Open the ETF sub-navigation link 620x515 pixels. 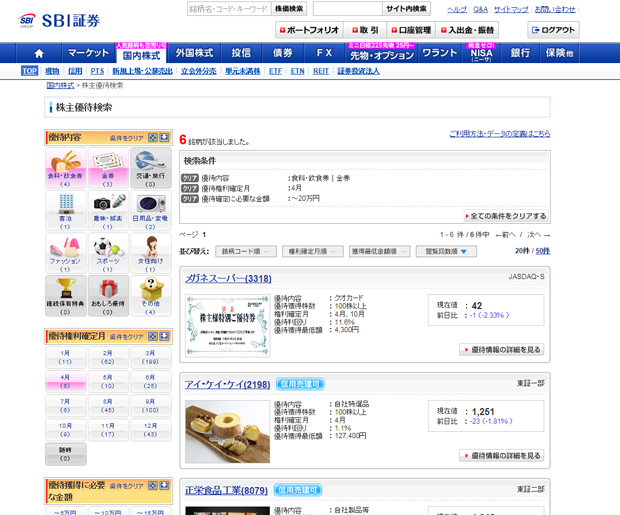pyautogui.click(x=275, y=71)
